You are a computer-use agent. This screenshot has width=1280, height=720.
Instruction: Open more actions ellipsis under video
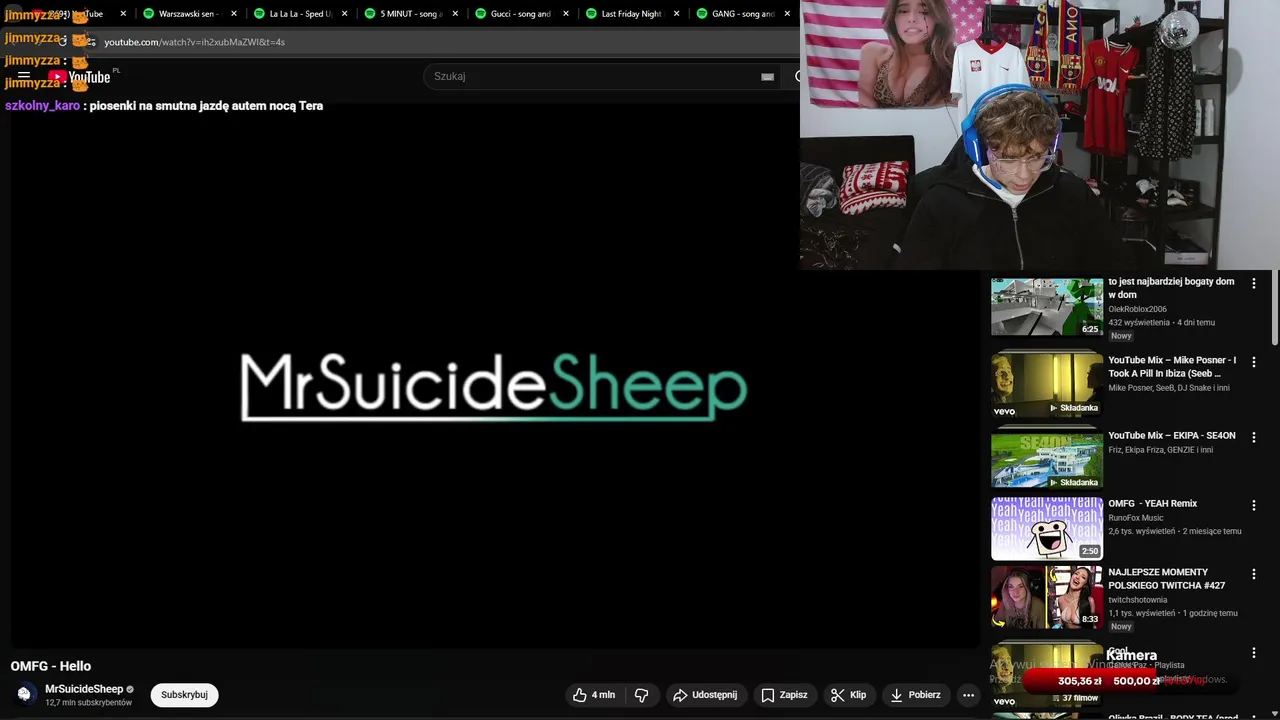click(968, 695)
